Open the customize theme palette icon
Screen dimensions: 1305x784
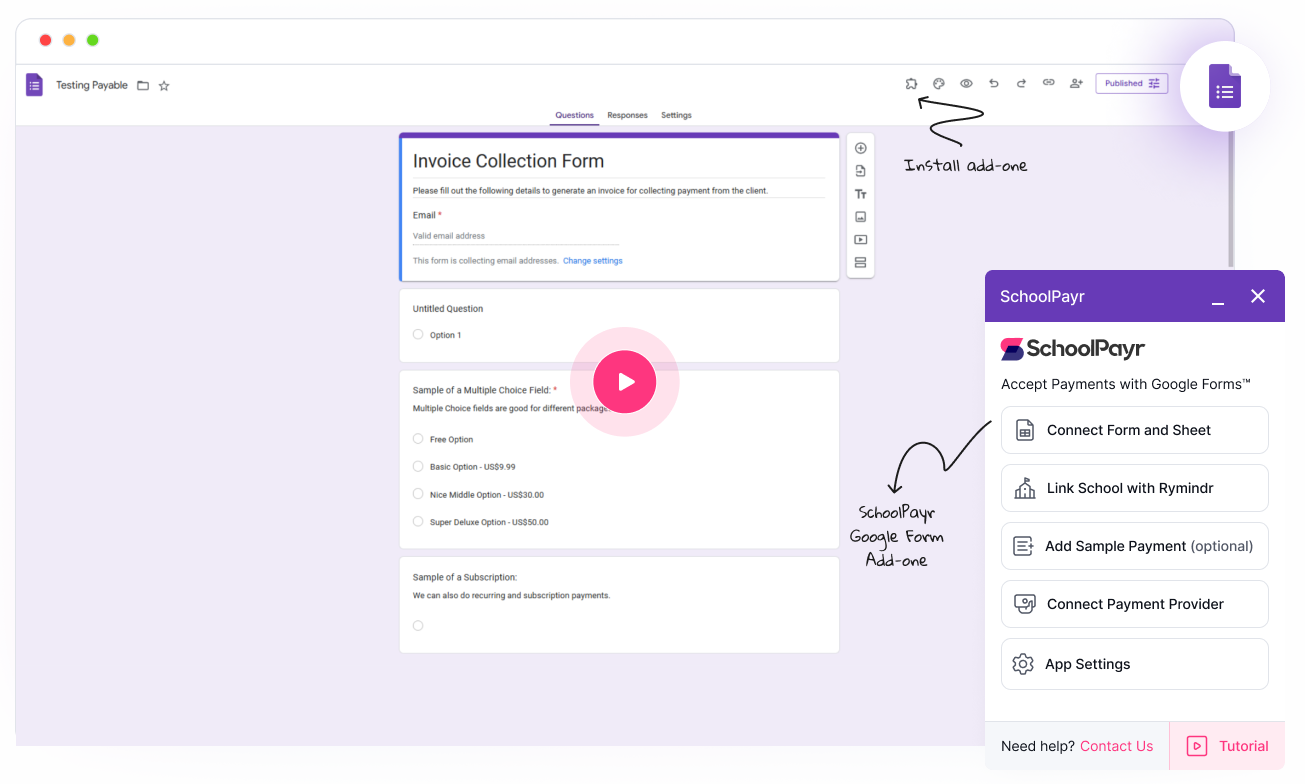coord(939,84)
